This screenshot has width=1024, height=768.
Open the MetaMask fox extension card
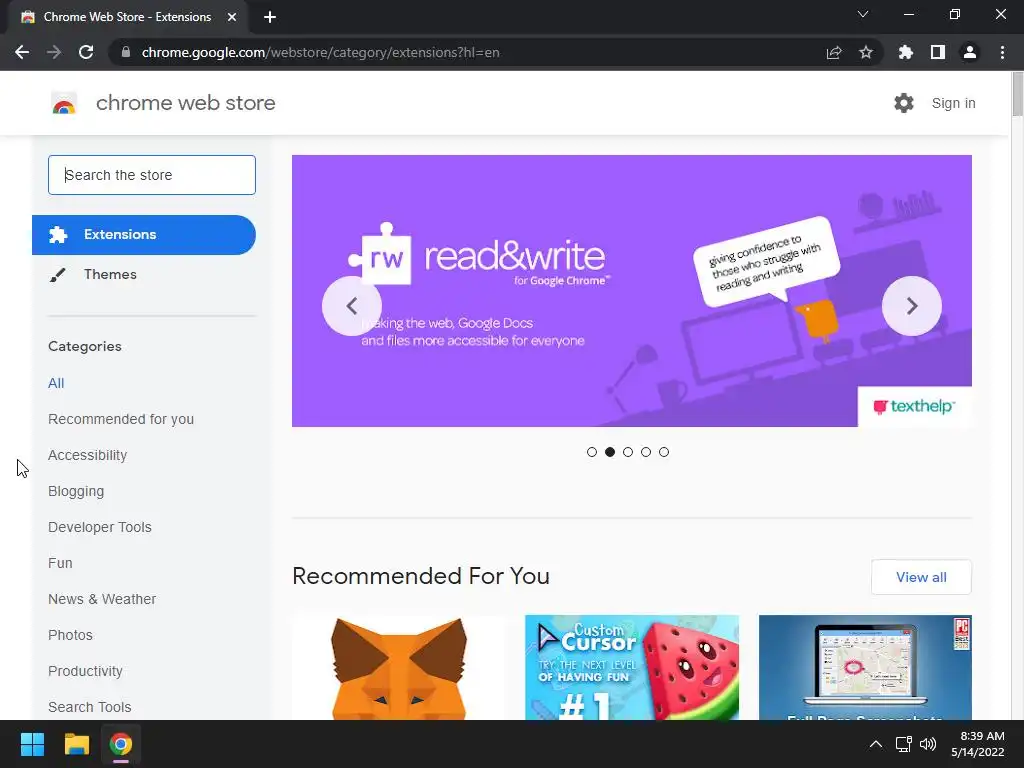pyautogui.click(x=399, y=667)
